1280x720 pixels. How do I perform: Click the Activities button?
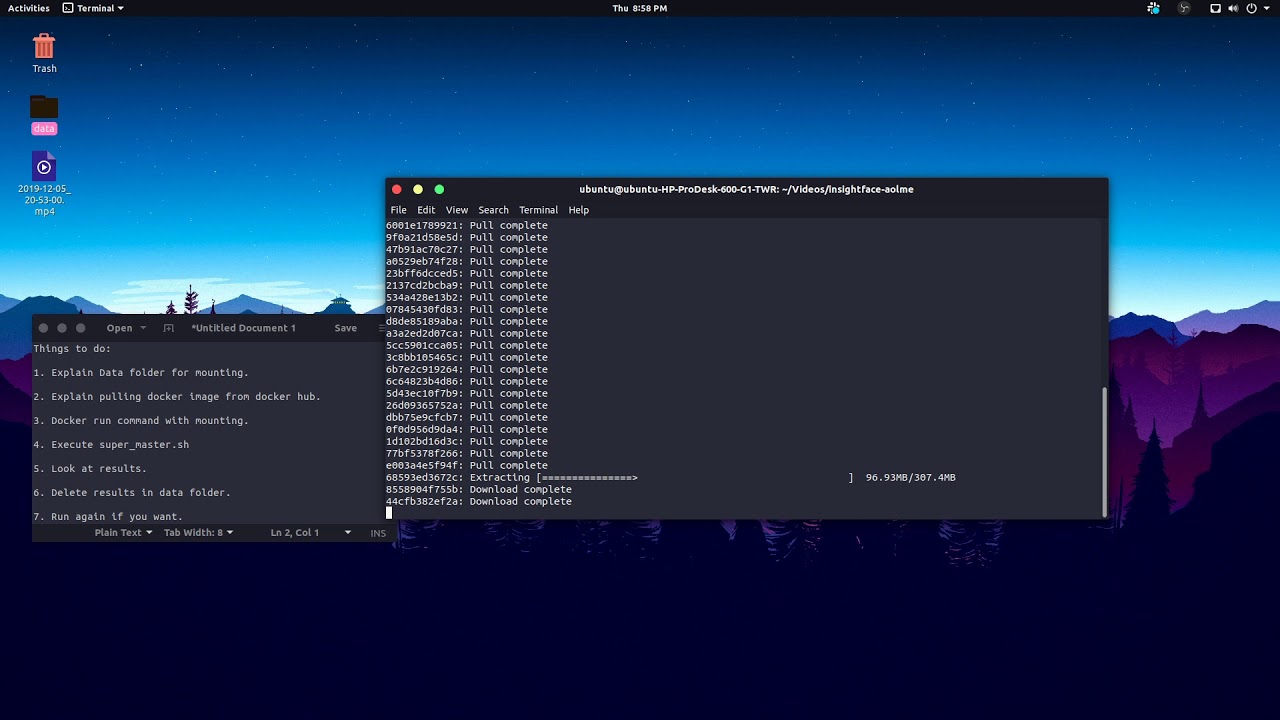(29, 8)
